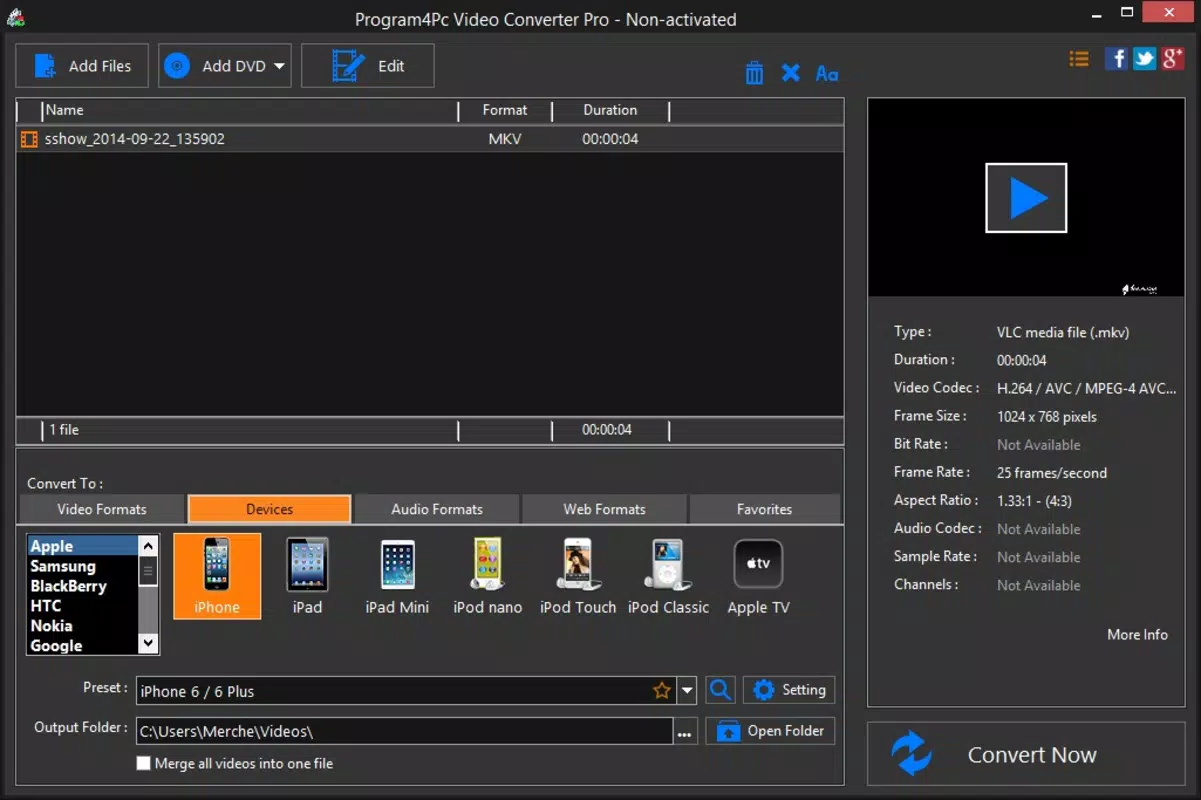The image size is (1201, 800).
Task: Open the preset Setting button
Action: point(789,690)
